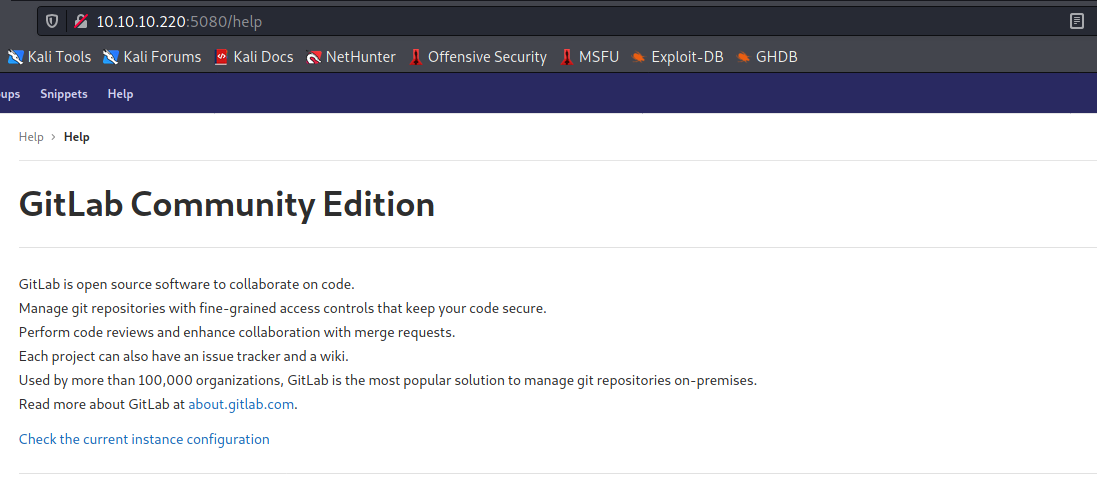Open the Offensive Security bookmark
The height and width of the screenshot is (493, 1097).
479,57
